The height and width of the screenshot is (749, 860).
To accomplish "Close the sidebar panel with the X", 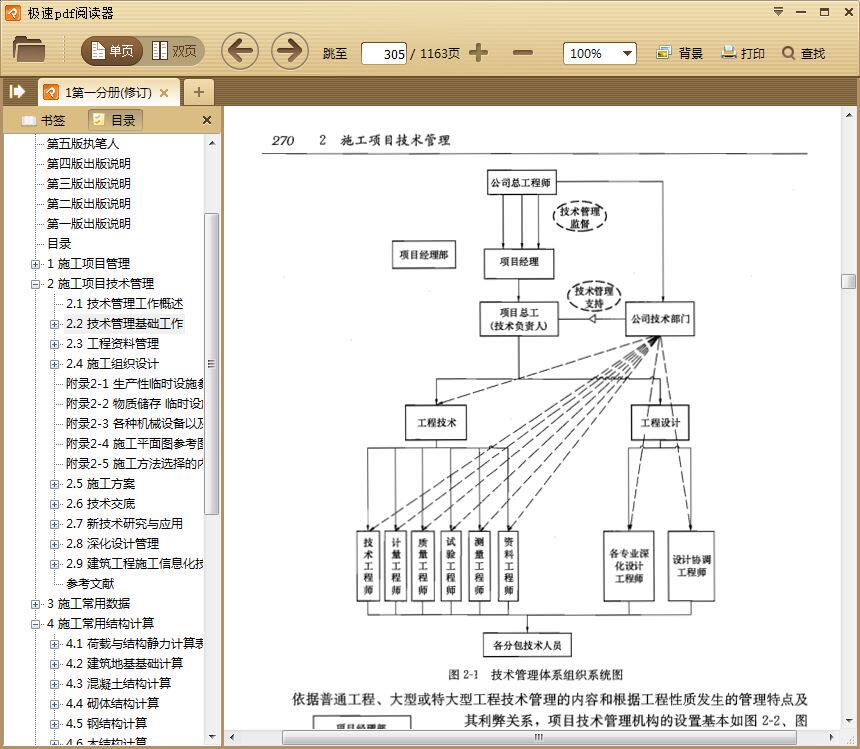I will point(207,120).
